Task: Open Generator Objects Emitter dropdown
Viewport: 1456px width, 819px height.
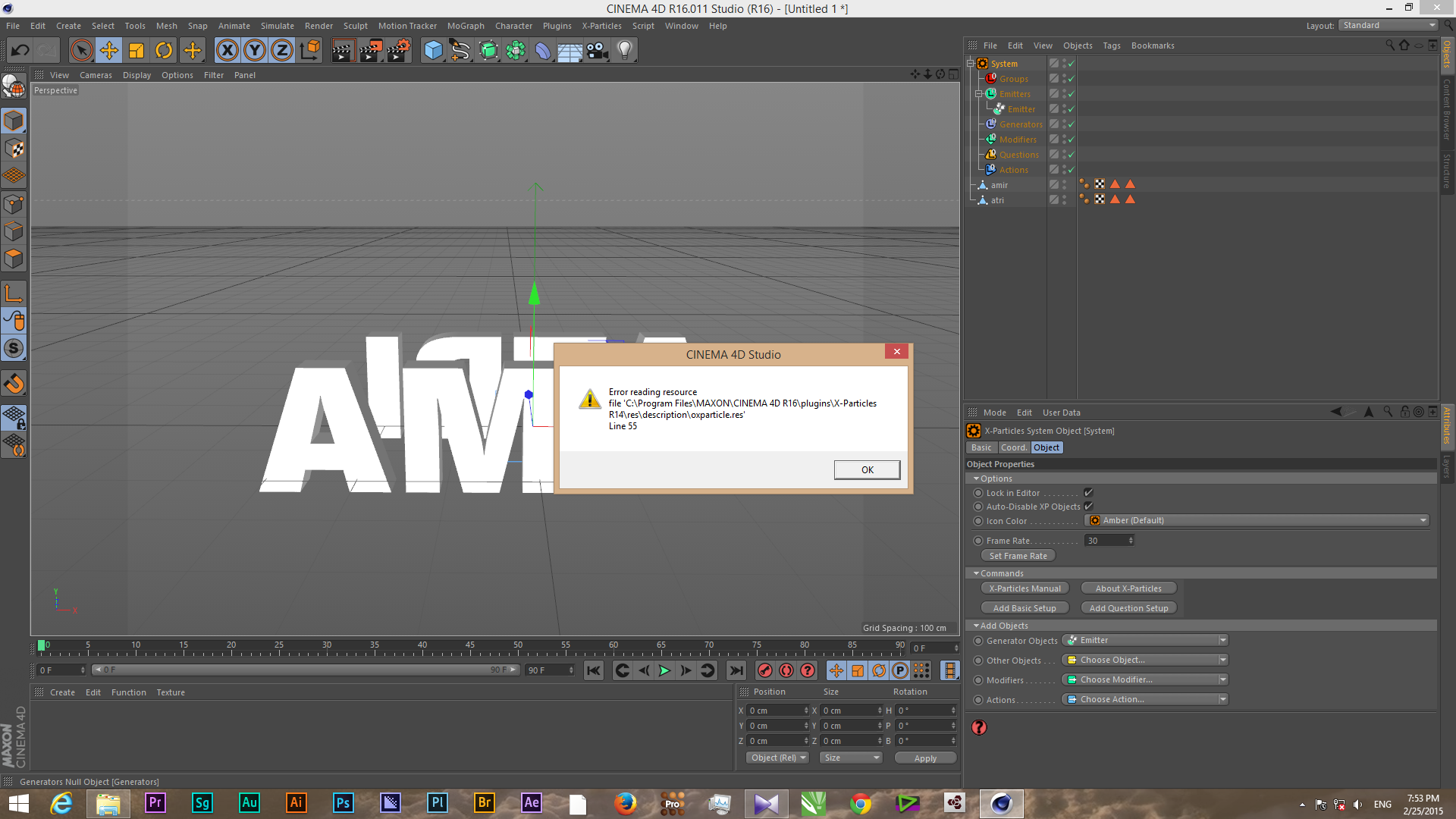Action: [x=1146, y=640]
